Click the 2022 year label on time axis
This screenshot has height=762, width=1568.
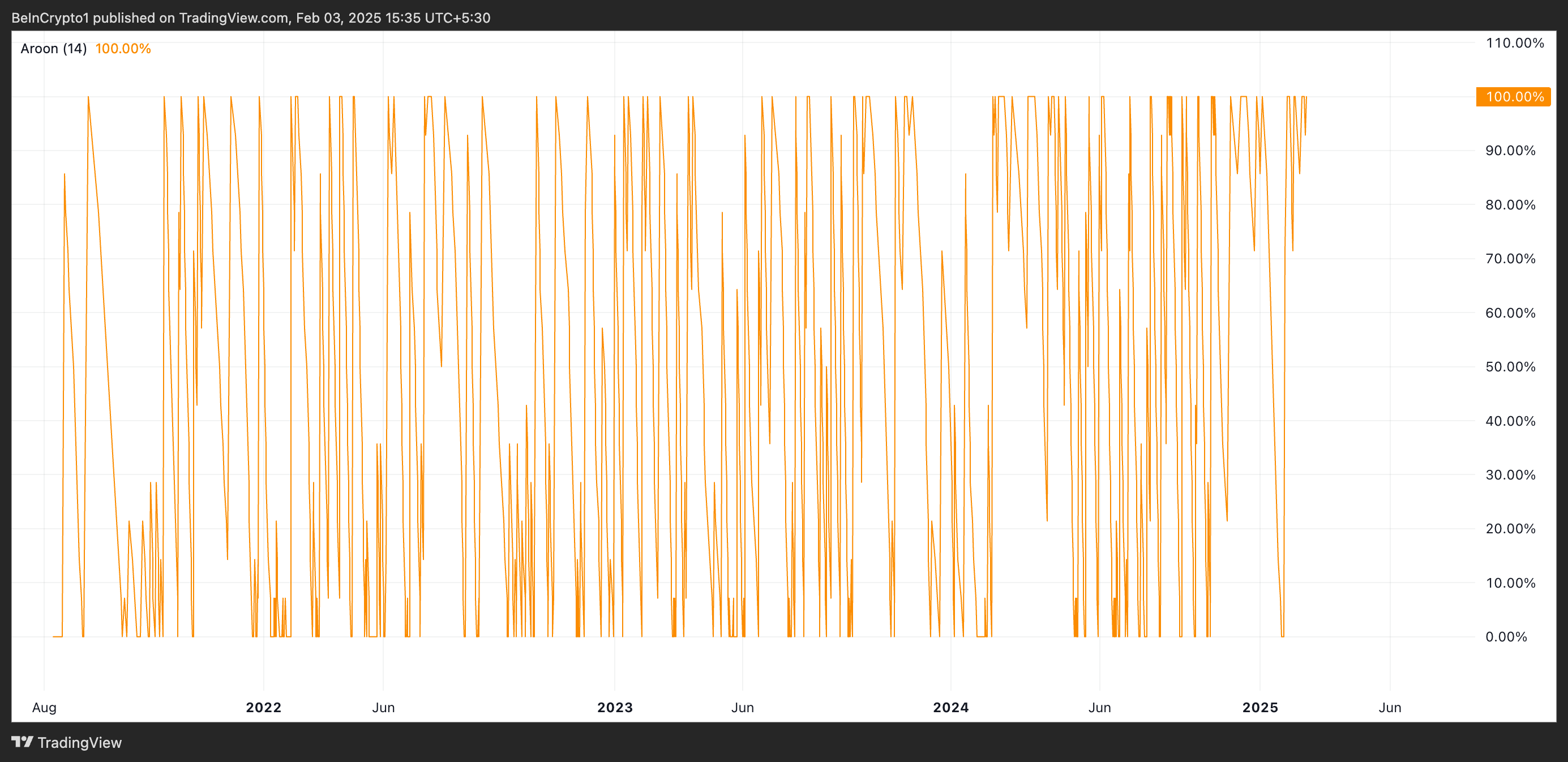[x=264, y=707]
